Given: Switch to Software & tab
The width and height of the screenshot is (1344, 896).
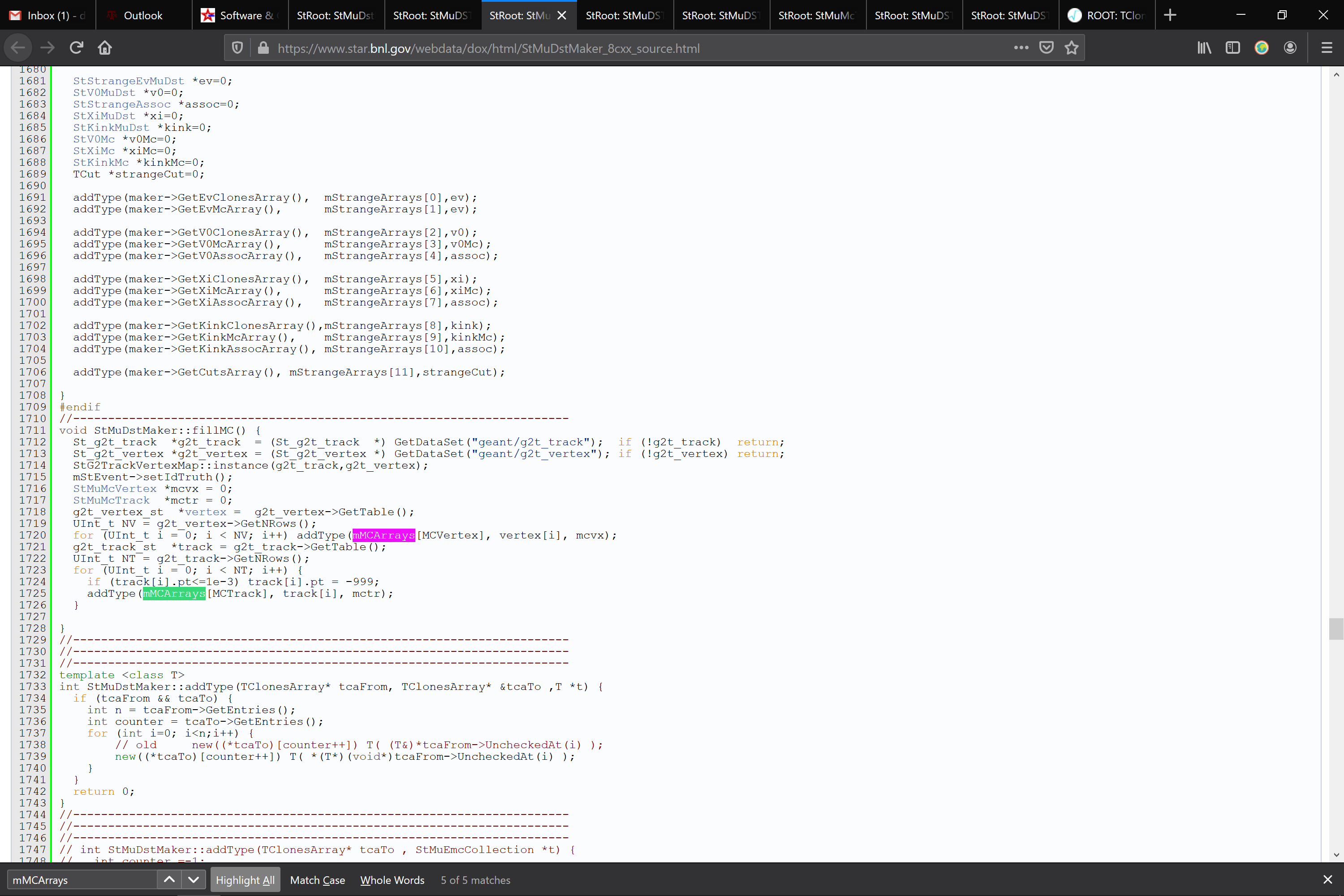Looking at the screenshot, I should [x=240, y=15].
